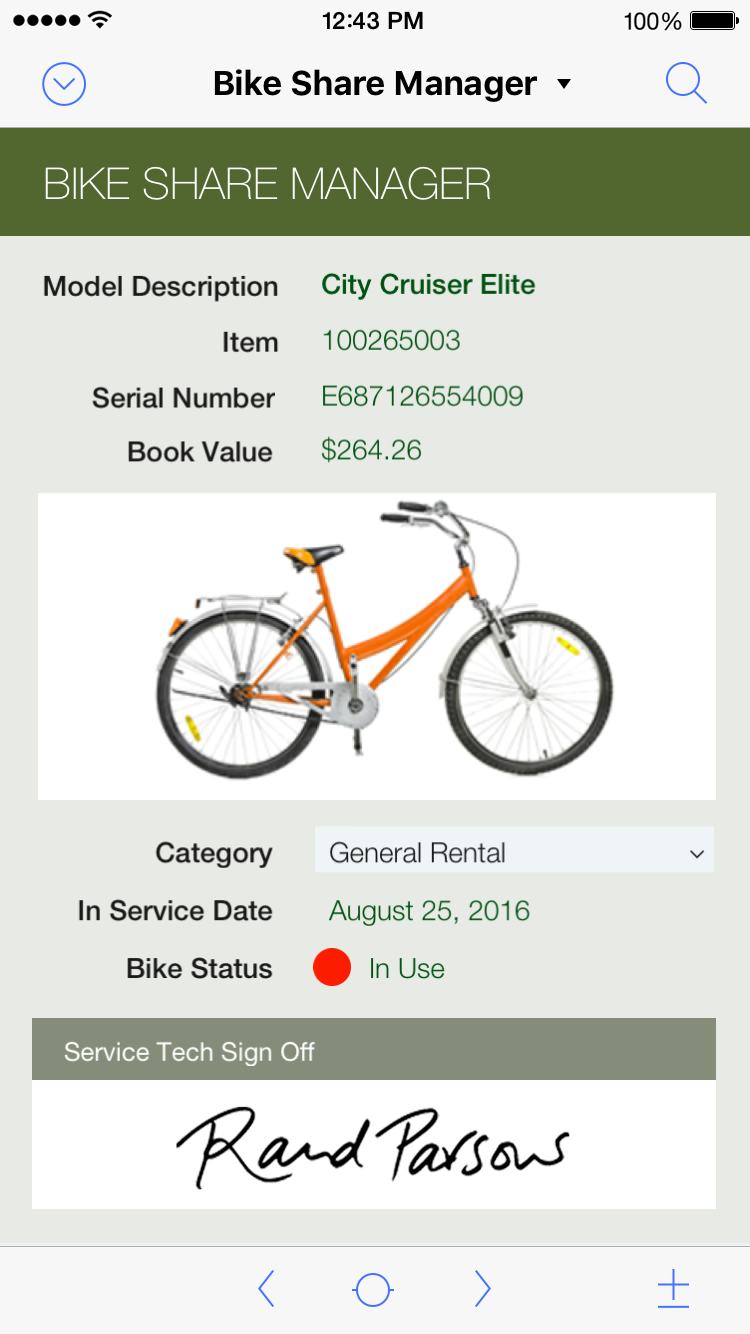Open search with the magnifying glass icon
This screenshot has width=750, height=1334.
pos(686,85)
